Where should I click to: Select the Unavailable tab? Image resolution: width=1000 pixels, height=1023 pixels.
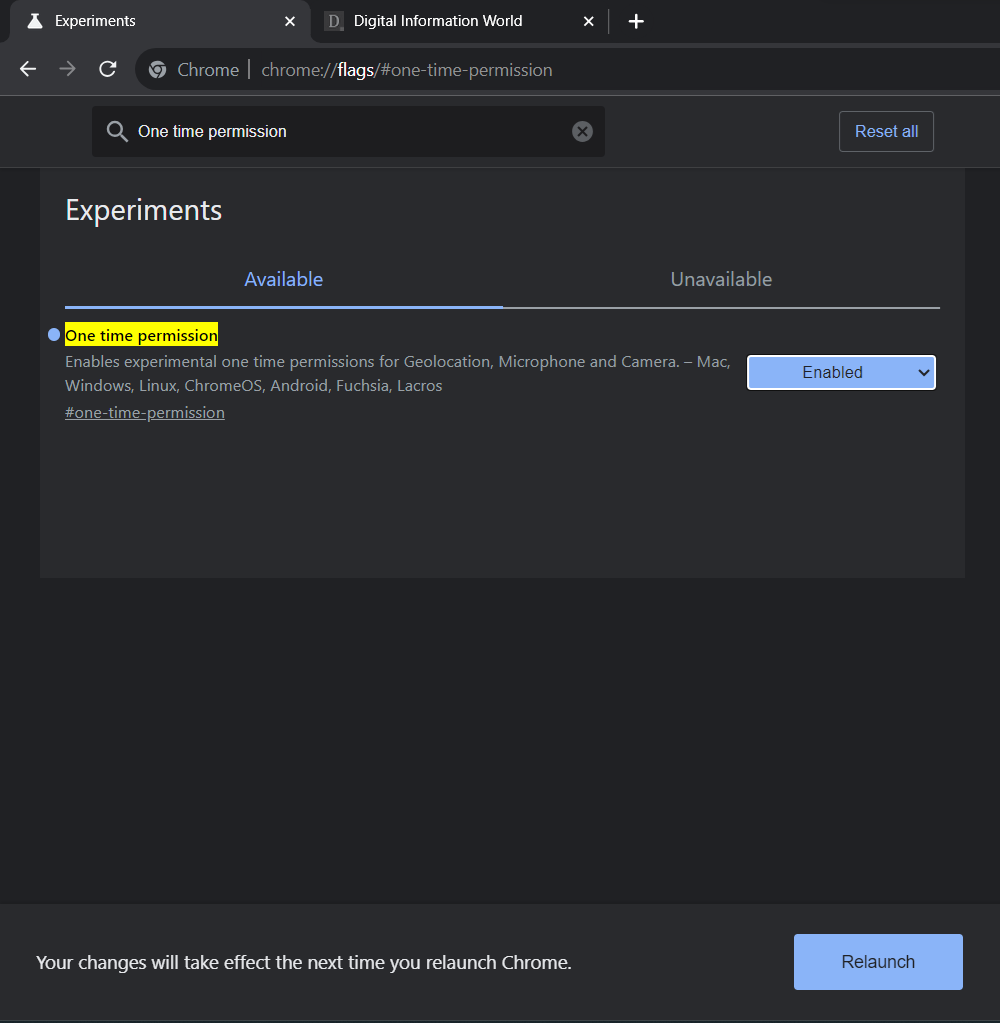721,280
